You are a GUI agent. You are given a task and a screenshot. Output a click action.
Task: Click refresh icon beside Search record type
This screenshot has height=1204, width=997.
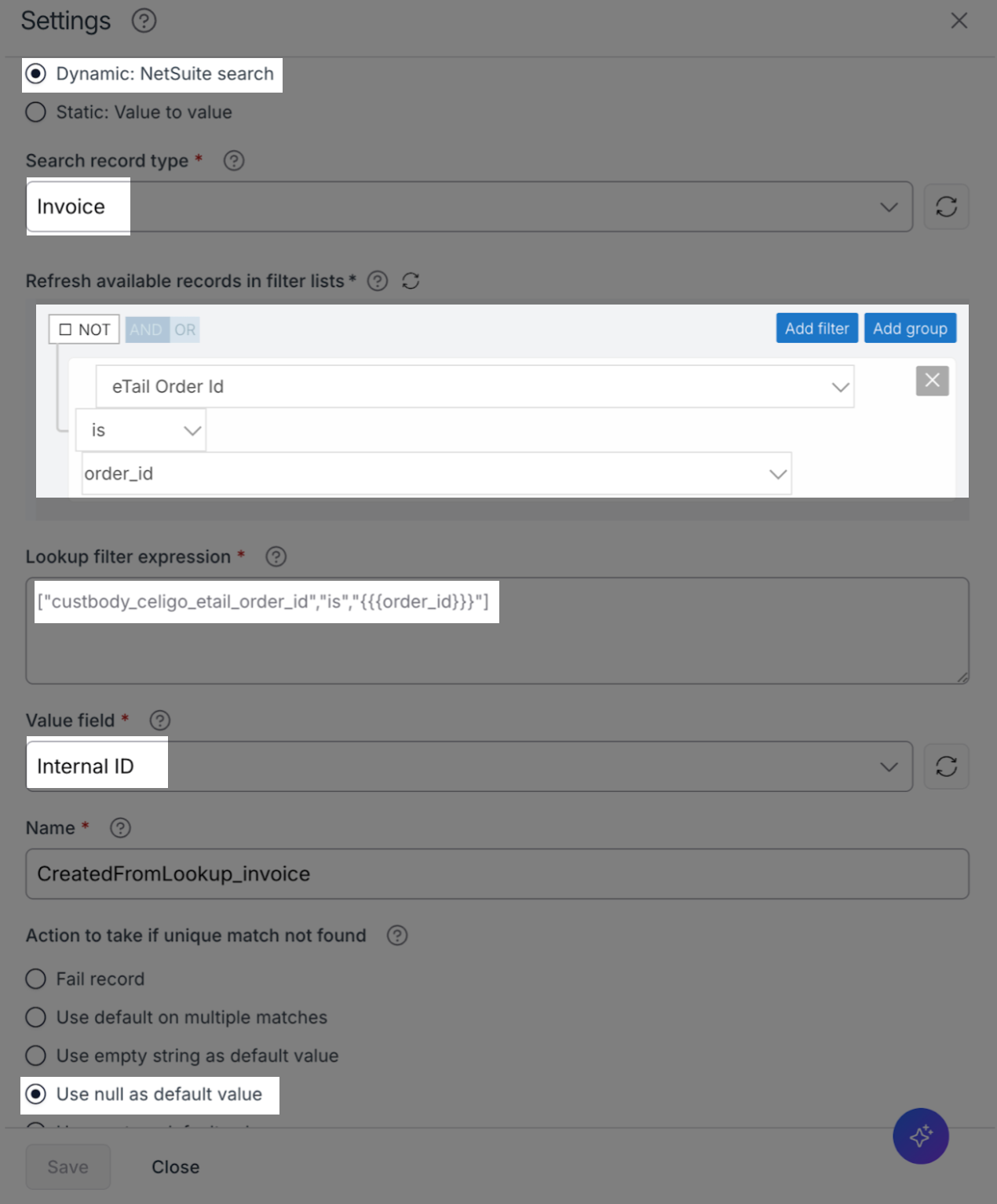coord(946,206)
